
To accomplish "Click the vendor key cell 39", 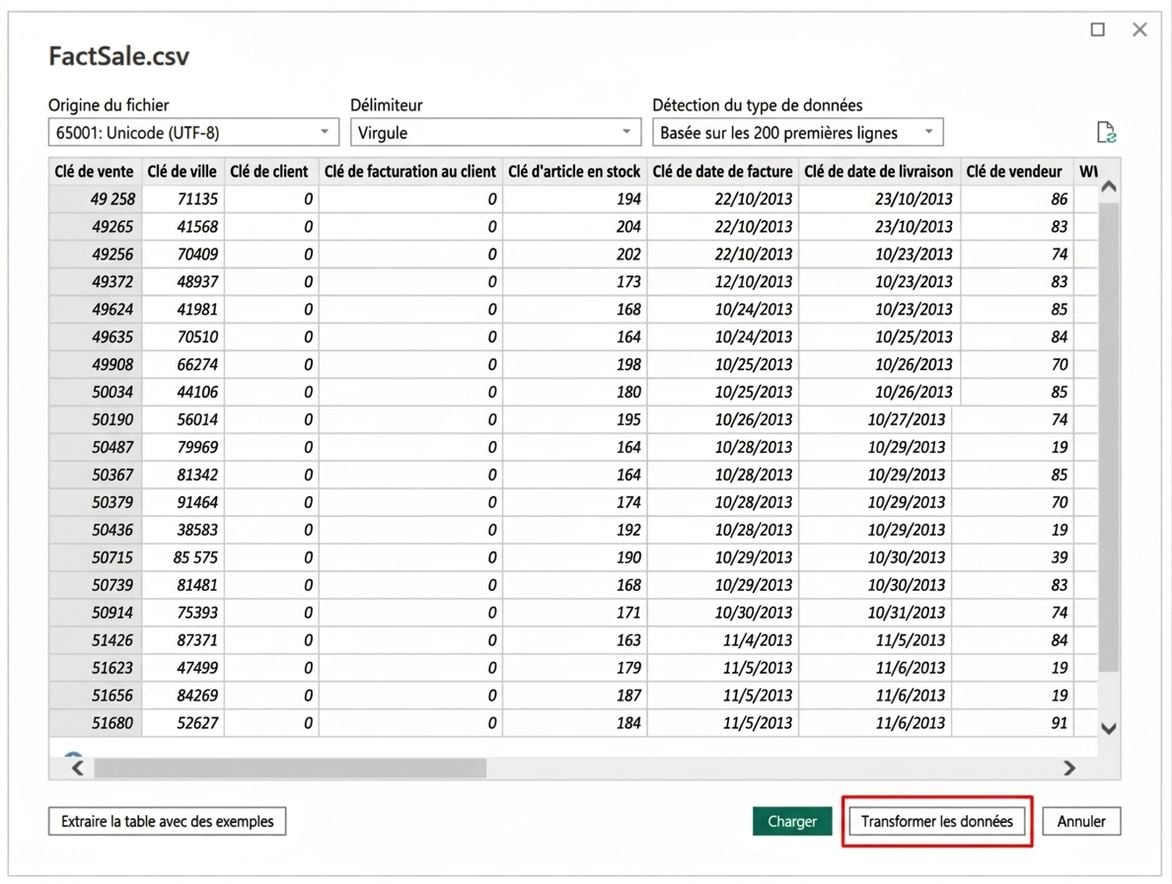I will (x=1013, y=558).
